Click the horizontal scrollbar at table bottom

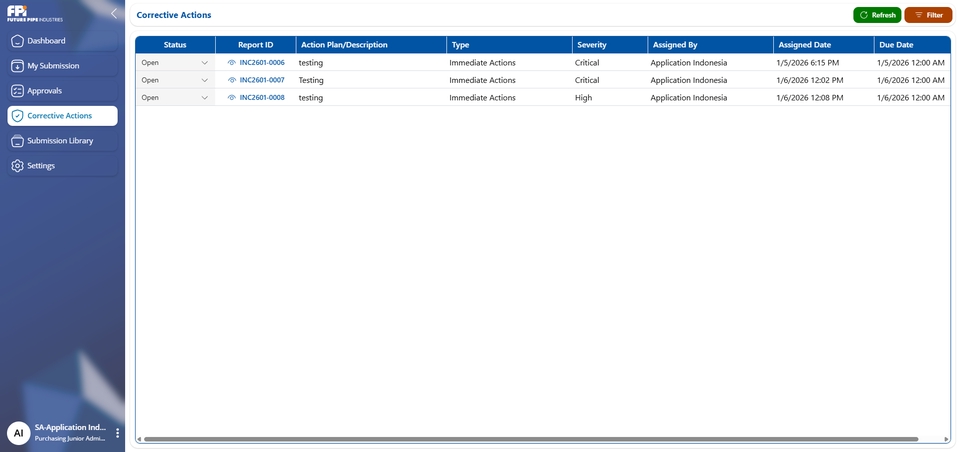point(530,439)
